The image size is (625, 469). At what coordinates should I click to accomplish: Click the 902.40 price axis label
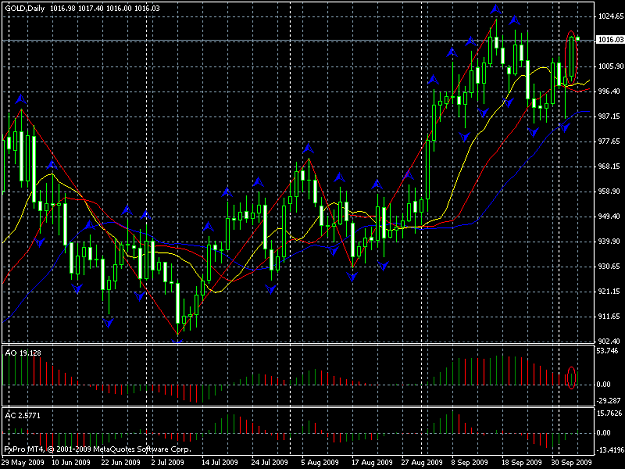(609, 341)
